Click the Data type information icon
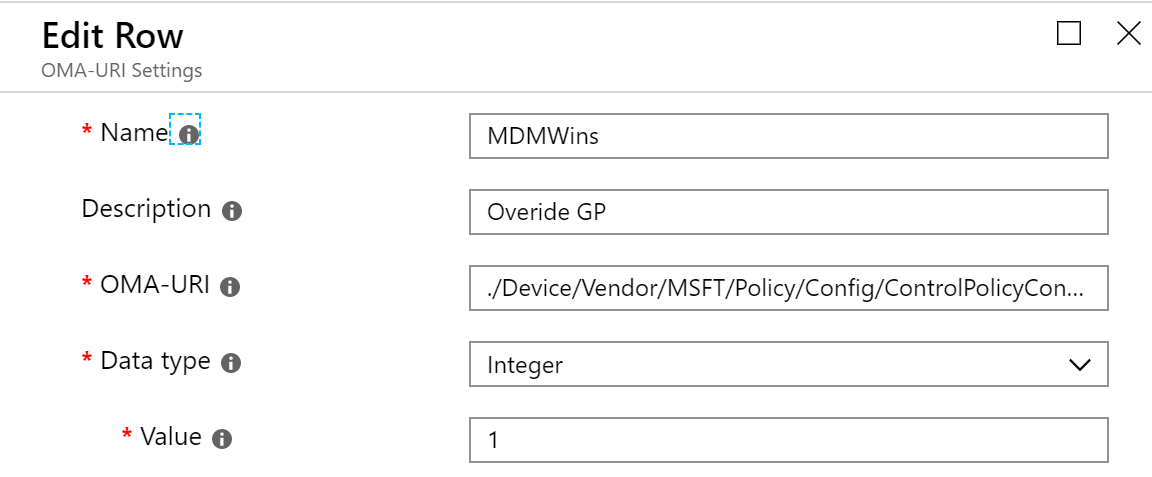1152x477 pixels. click(x=231, y=363)
